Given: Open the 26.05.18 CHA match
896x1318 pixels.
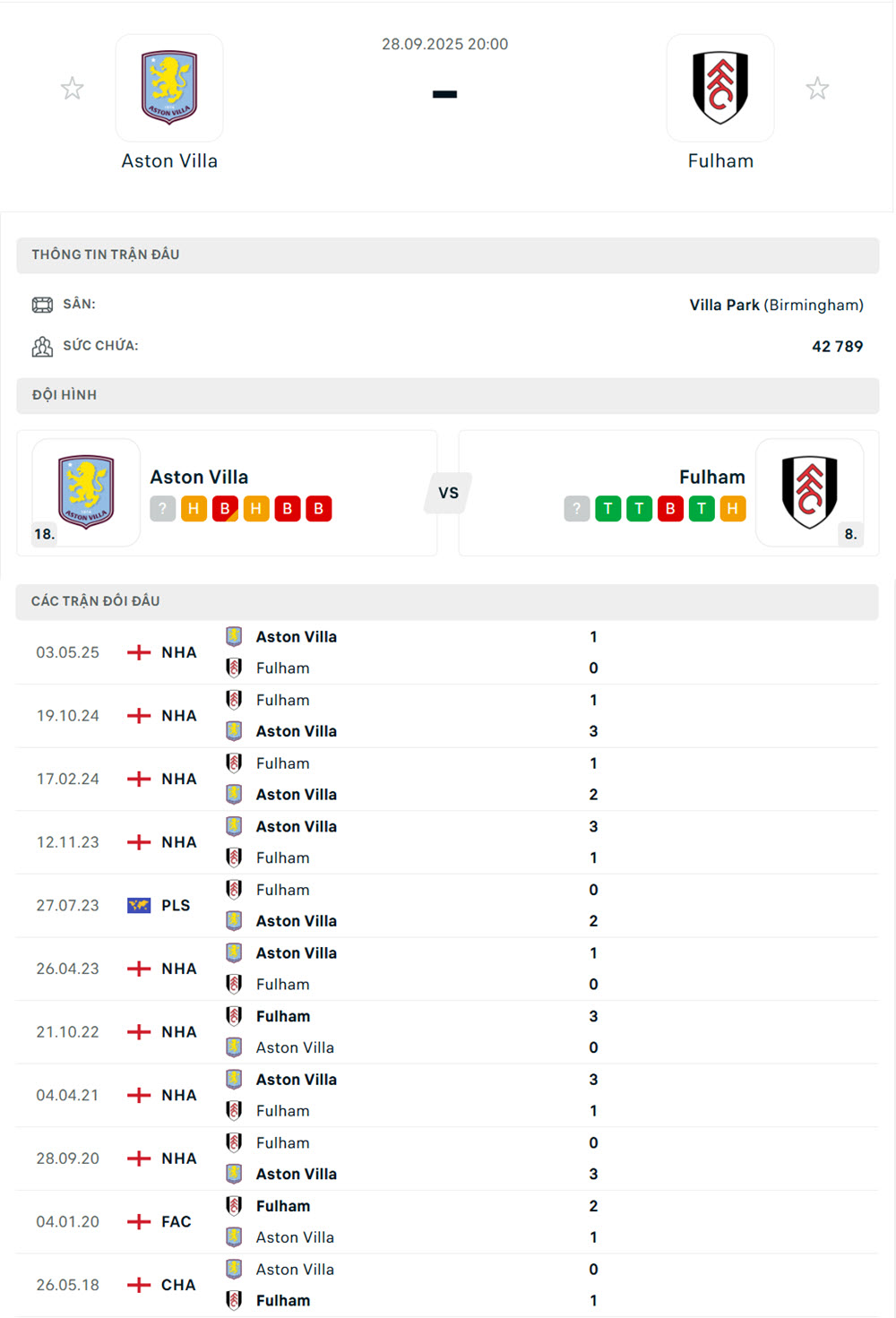Looking at the screenshot, I should (358, 1285).
